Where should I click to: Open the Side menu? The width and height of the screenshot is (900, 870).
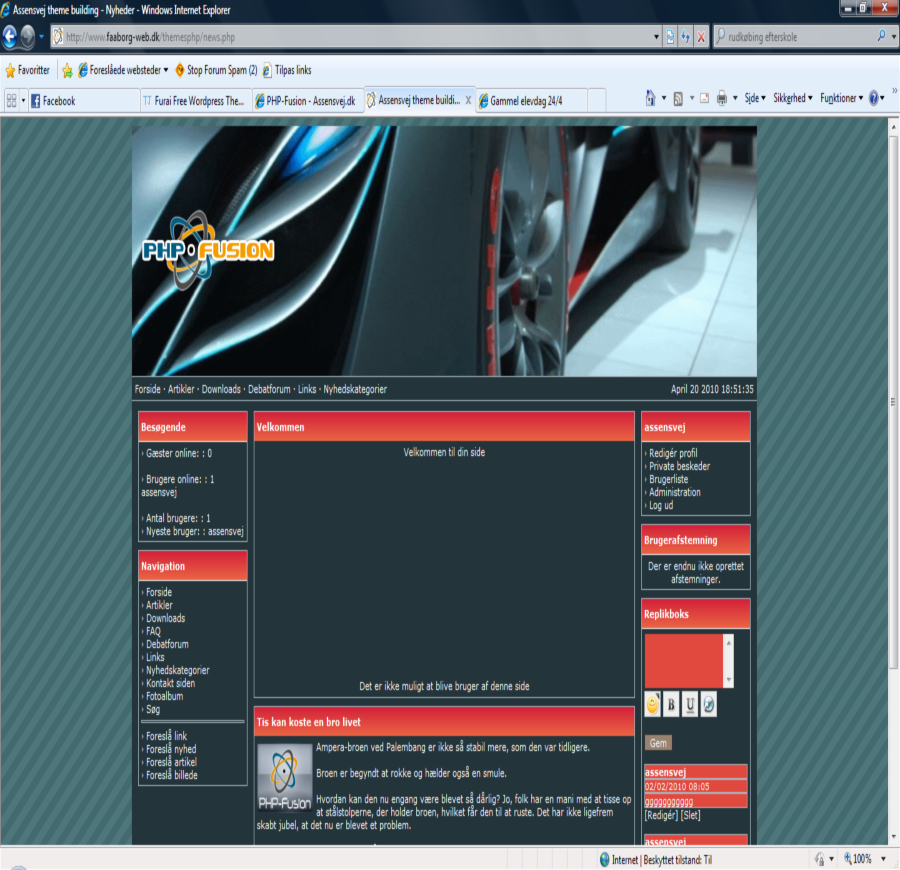coord(755,98)
